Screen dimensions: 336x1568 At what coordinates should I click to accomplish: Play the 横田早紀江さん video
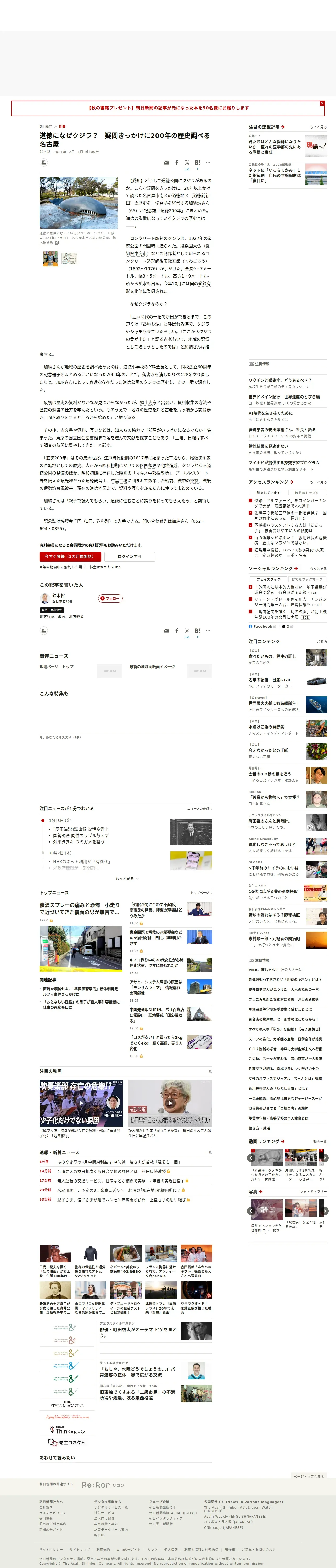170,1103
